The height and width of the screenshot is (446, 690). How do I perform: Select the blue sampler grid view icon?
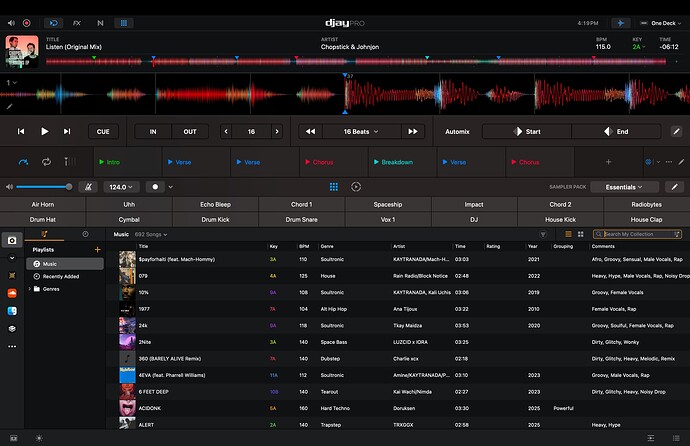click(334, 187)
